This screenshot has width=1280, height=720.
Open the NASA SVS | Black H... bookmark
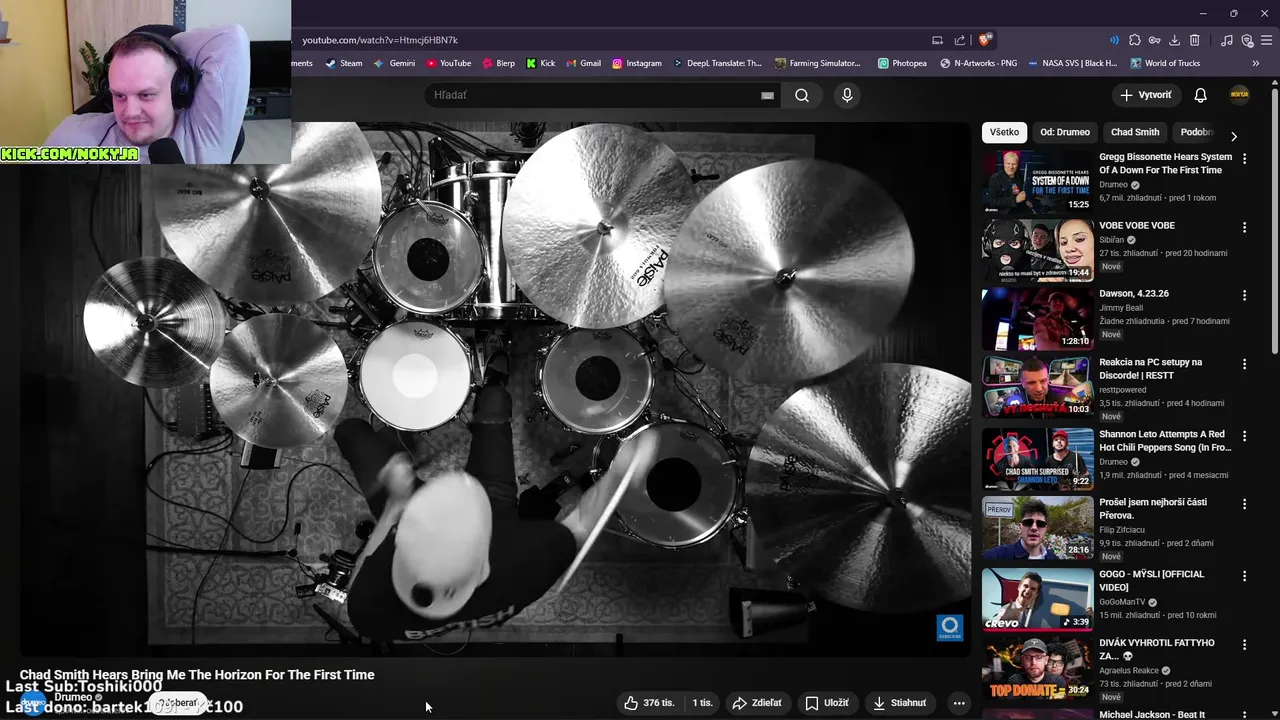pos(1072,63)
